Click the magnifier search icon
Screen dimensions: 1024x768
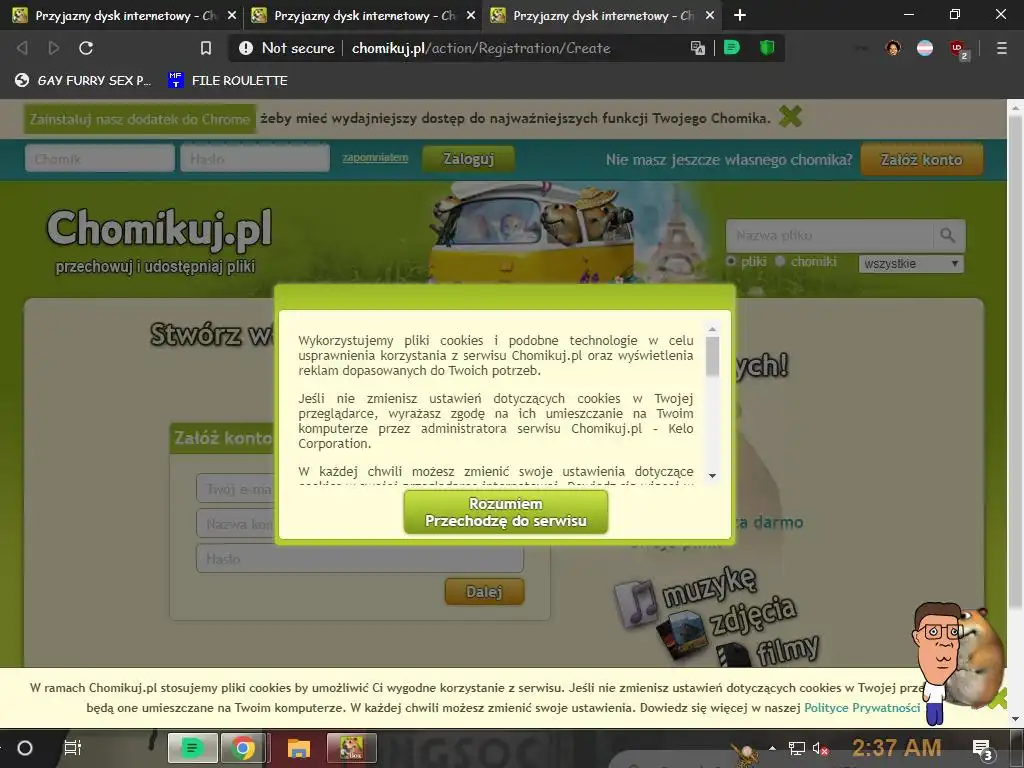tap(948, 235)
